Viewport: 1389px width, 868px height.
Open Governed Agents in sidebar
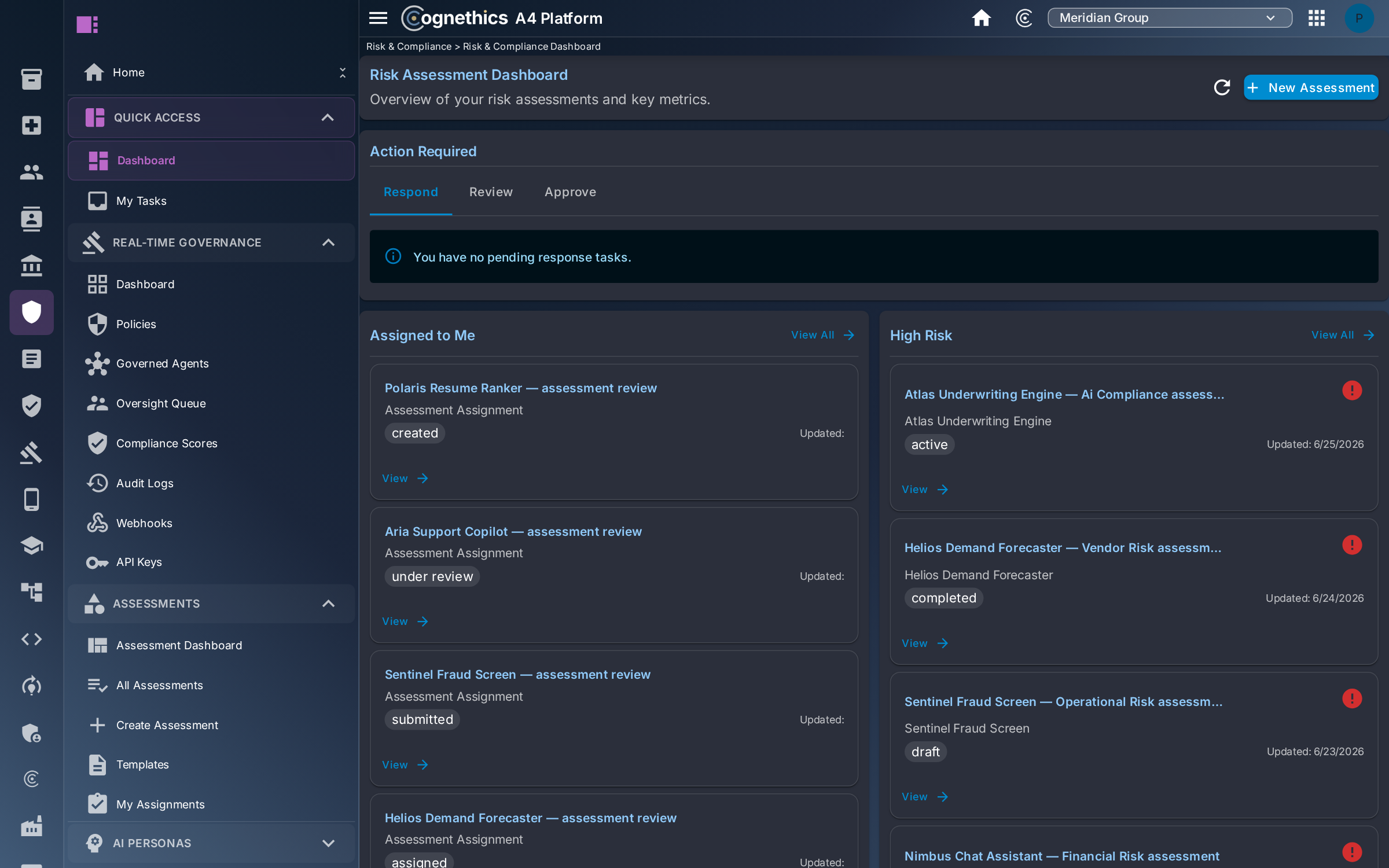pyautogui.click(x=211, y=363)
